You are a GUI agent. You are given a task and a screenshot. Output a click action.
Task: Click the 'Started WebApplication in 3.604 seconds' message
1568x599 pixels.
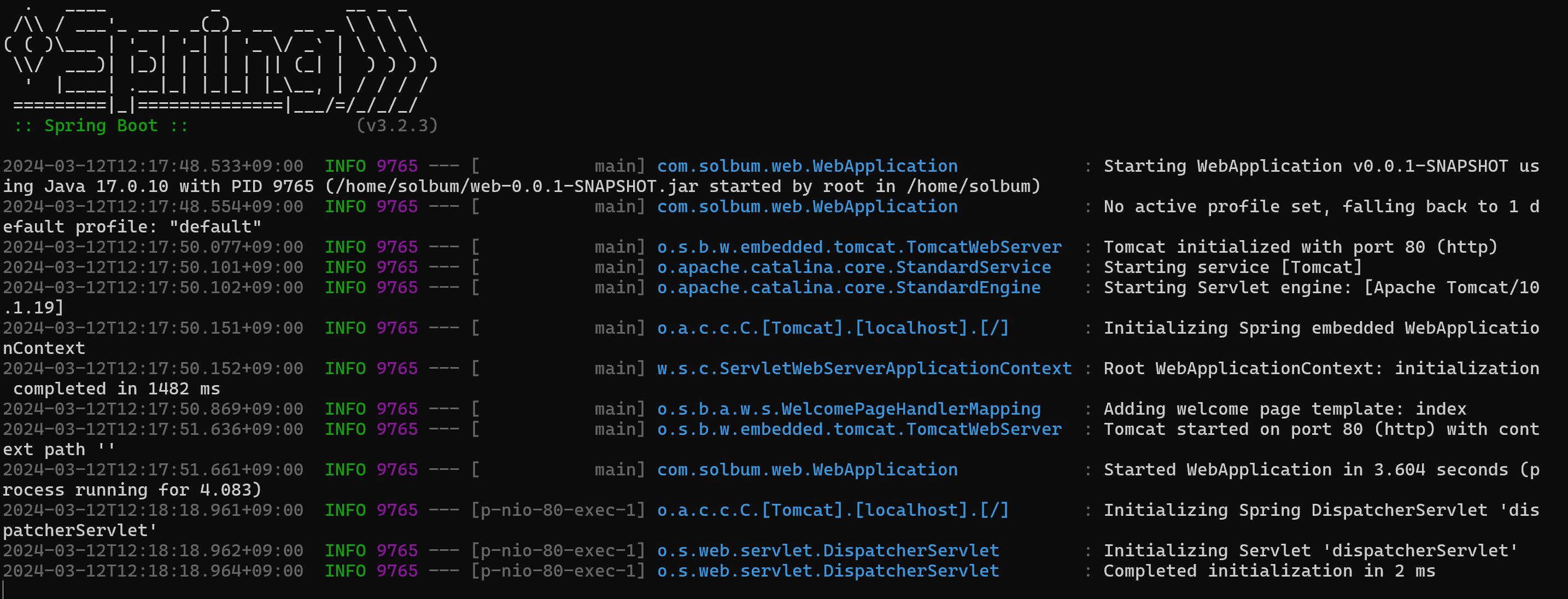pyautogui.click(x=1306, y=470)
